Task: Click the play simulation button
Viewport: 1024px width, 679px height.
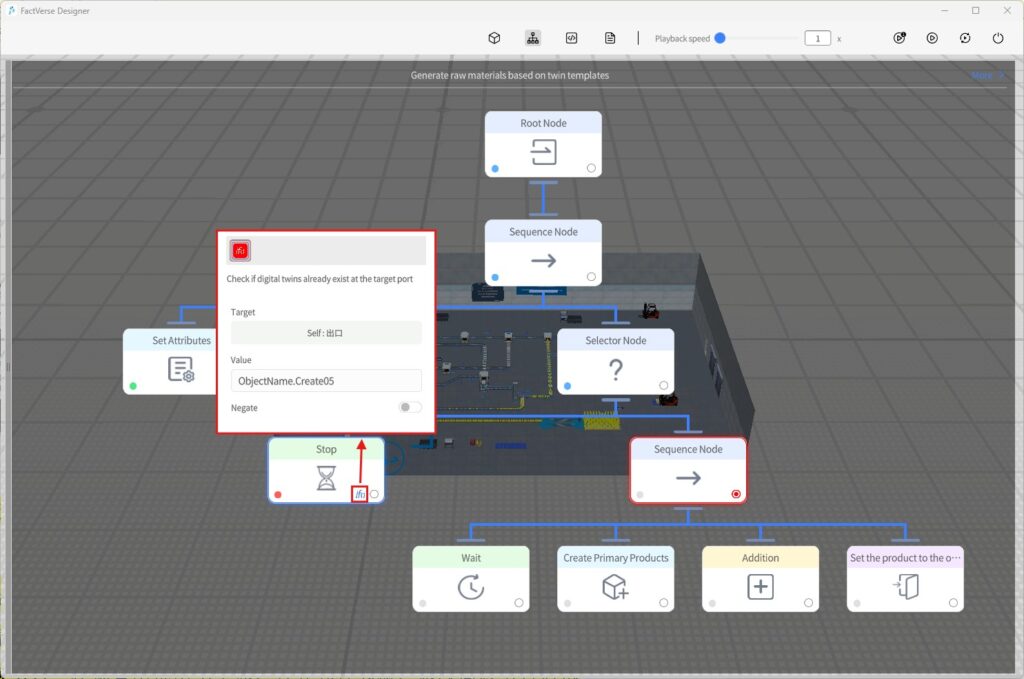Action: [x=932, y=38]
